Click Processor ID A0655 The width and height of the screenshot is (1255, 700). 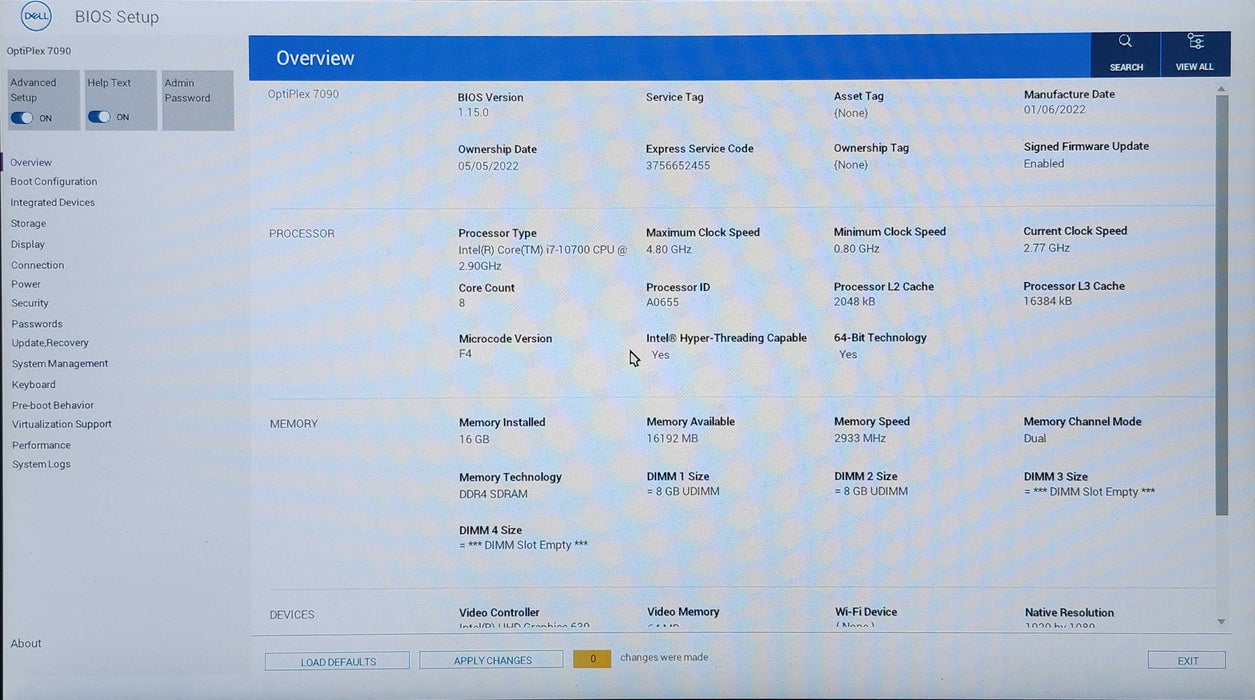[x=662, y=302]
